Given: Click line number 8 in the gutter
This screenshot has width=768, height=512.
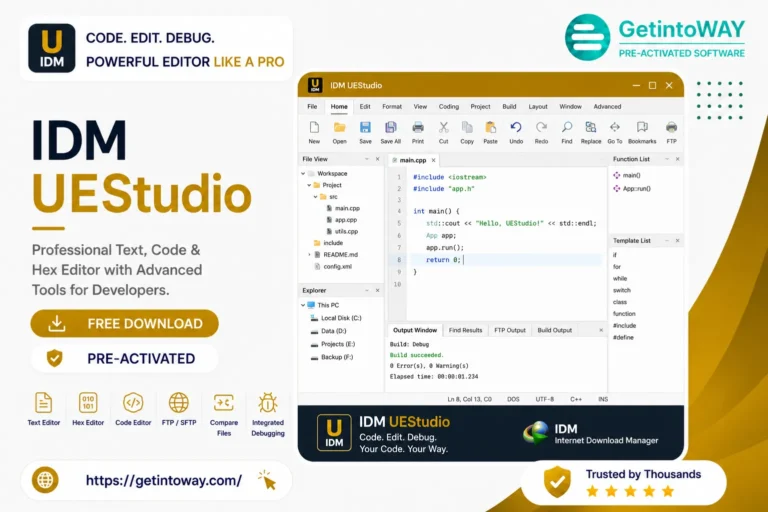Looking at the screenshot, I should (399, 260).
